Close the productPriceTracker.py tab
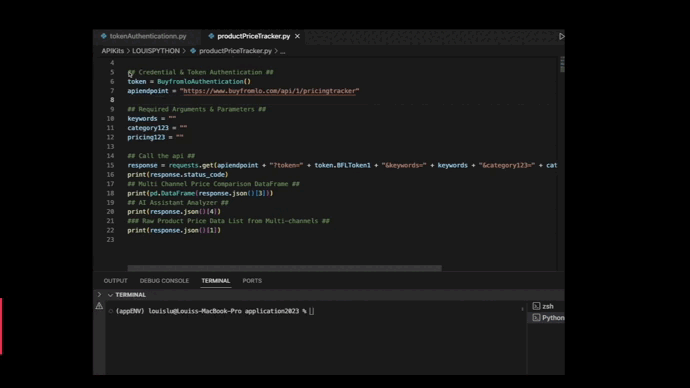690x388 pixels. coord(297,36)
